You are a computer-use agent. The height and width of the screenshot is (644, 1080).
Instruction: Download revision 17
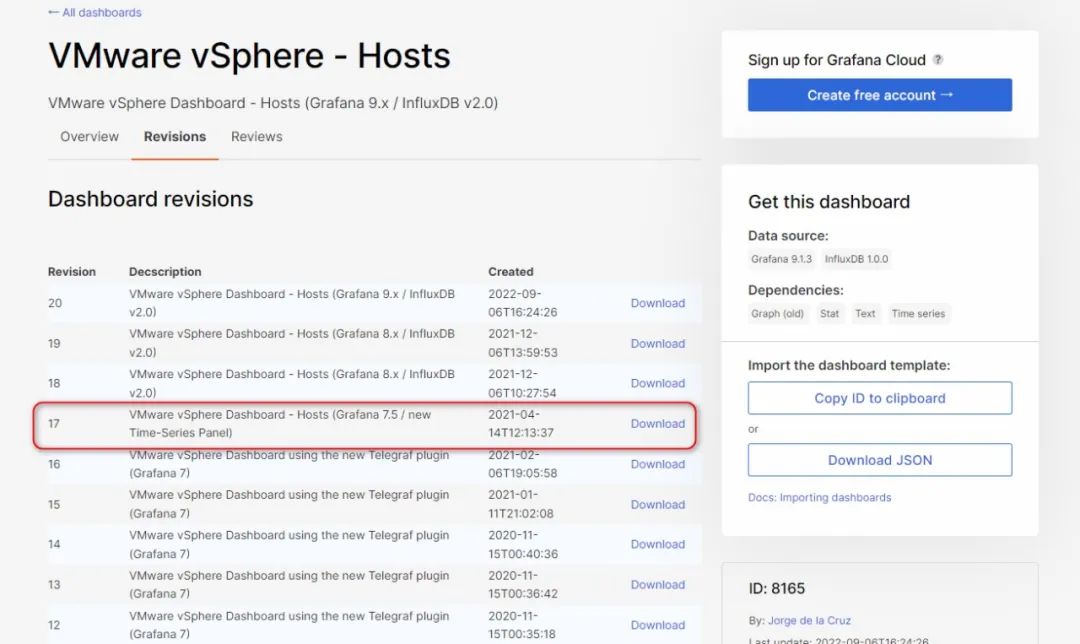click(x=658, y=424)
